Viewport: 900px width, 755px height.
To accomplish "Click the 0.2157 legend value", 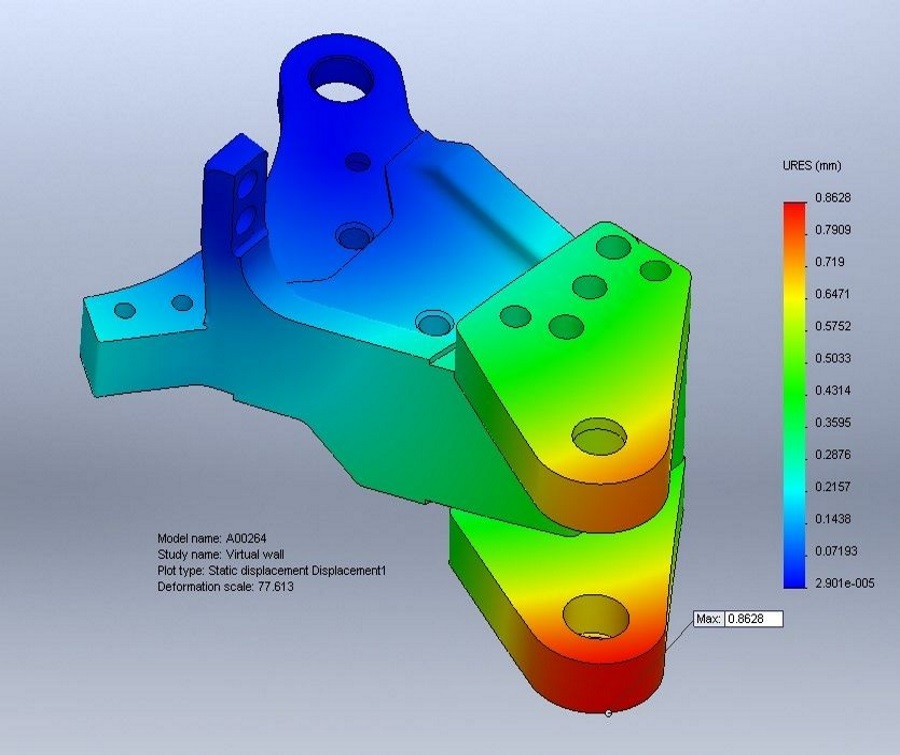I will 832,487.
